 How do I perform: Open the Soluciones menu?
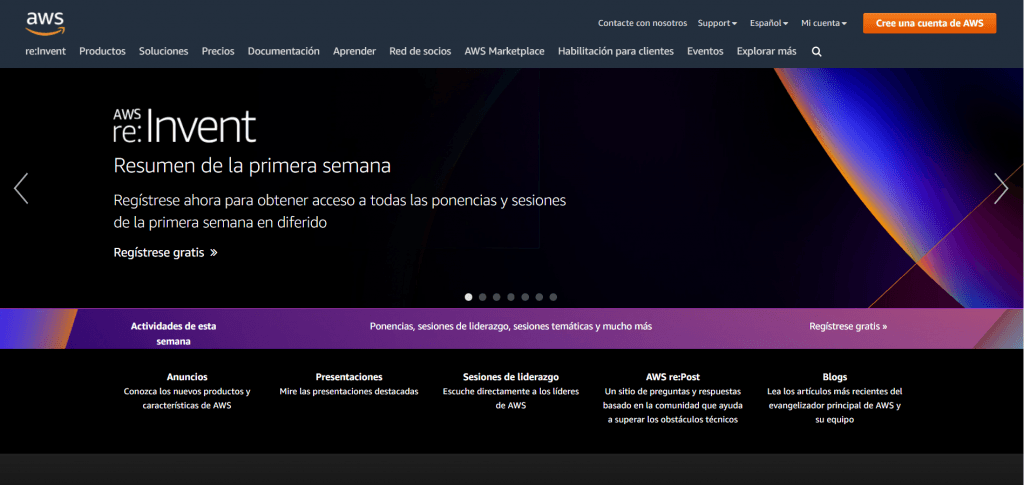(x=163, y=51)
